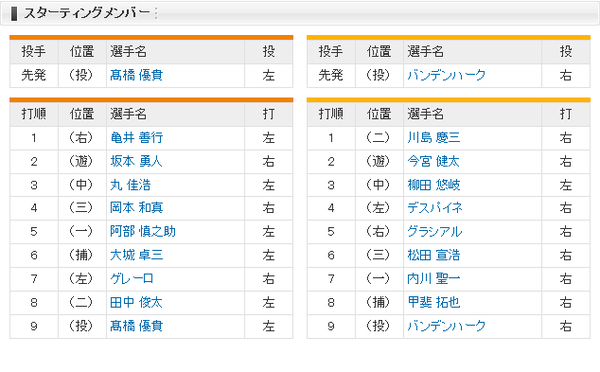Viewport: 600px width, 372px height.
Task: View 柳田 悠岐 player page
Action: (434, 185)
